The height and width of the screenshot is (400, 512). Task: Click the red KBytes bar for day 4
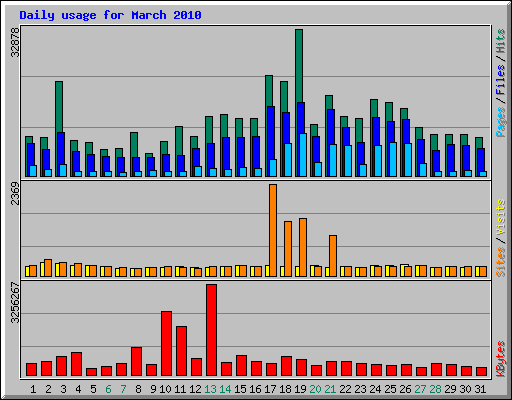coord(76,364)
